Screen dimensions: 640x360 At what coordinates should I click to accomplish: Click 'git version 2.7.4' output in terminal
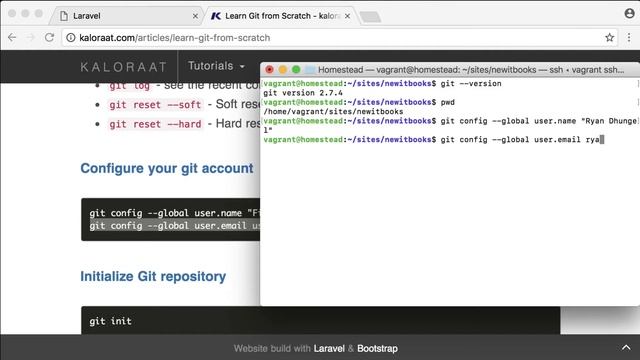coord(303,93)
